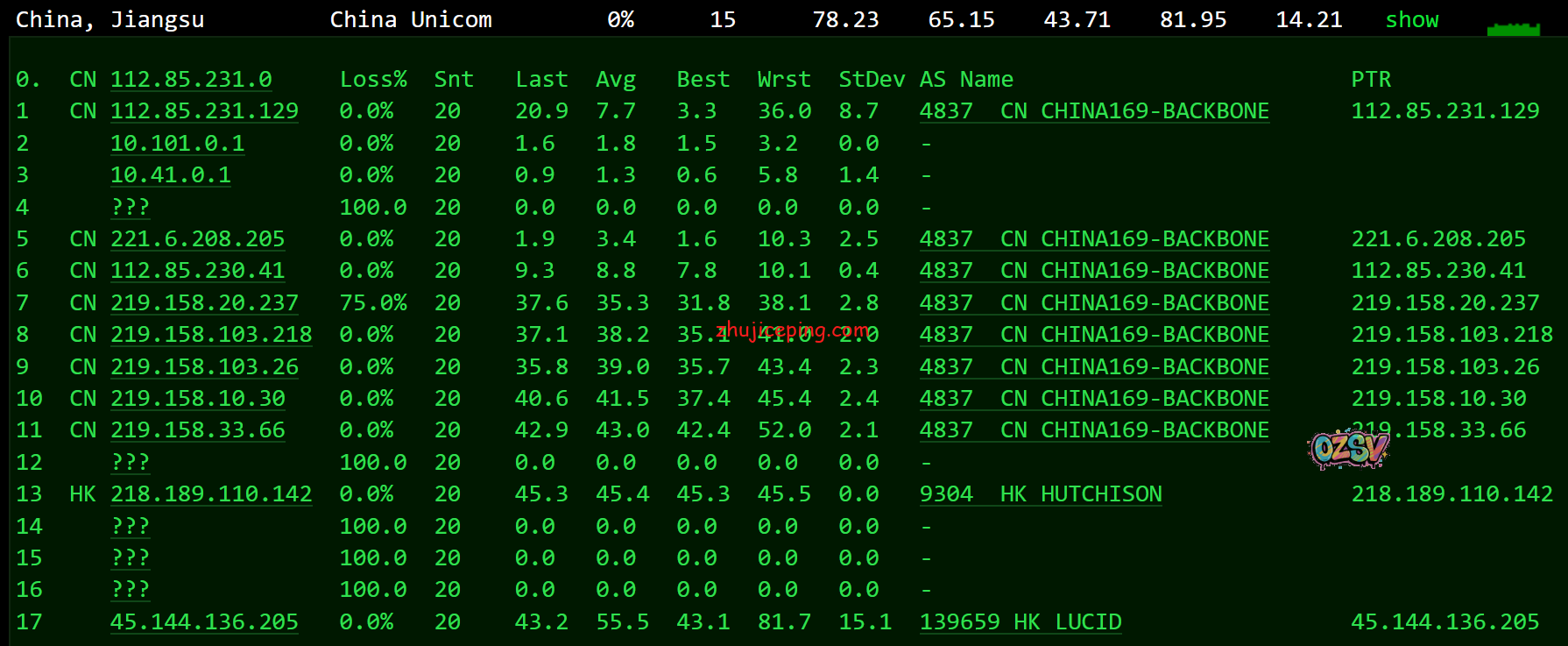The height and width of the screenshot is (646, 1568).
Task: Select hop 11 address link 219.158.33.66
Action: click(197, 430)
